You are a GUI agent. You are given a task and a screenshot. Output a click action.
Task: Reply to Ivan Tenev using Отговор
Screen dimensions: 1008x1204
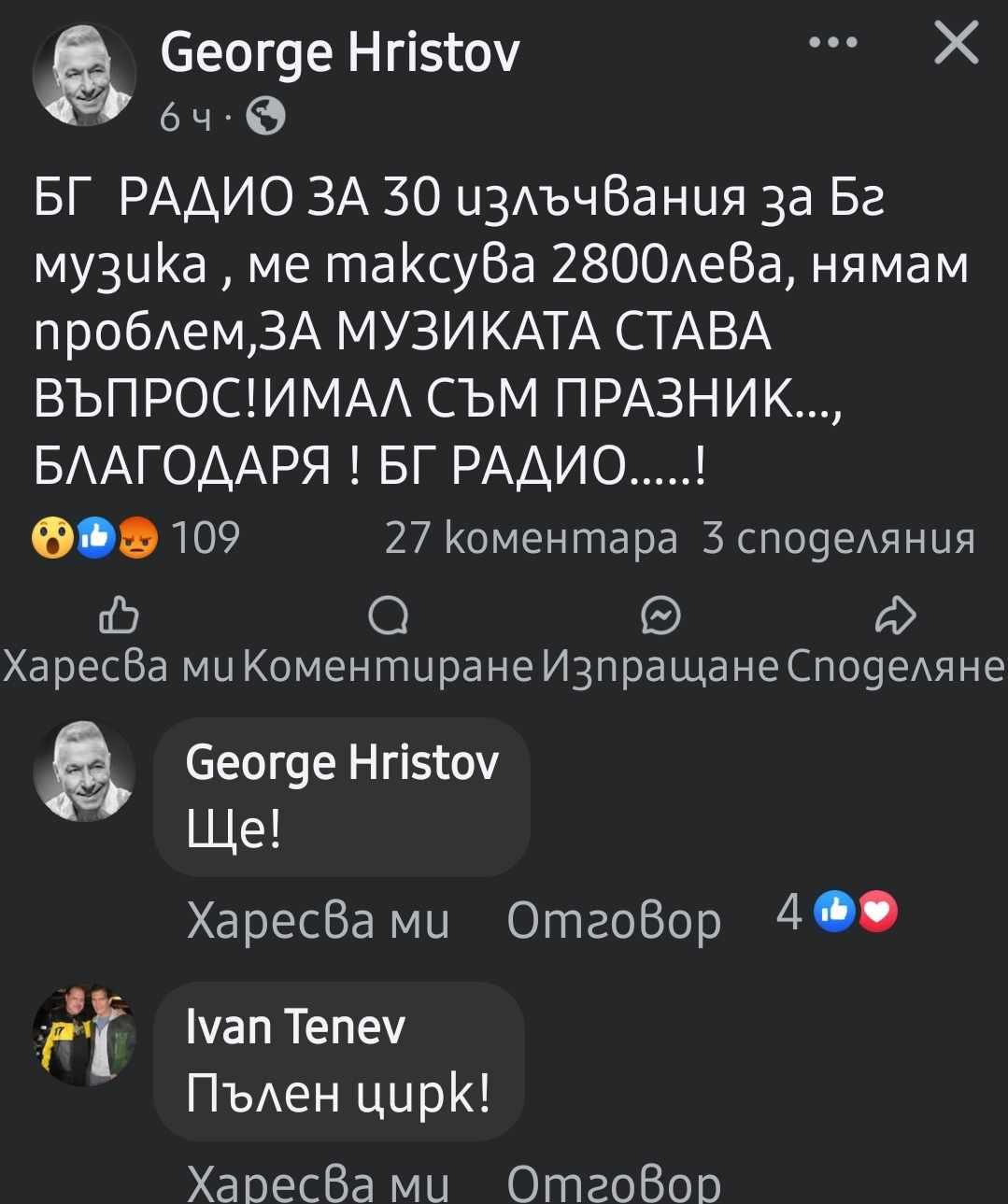tap(611, 1183)
